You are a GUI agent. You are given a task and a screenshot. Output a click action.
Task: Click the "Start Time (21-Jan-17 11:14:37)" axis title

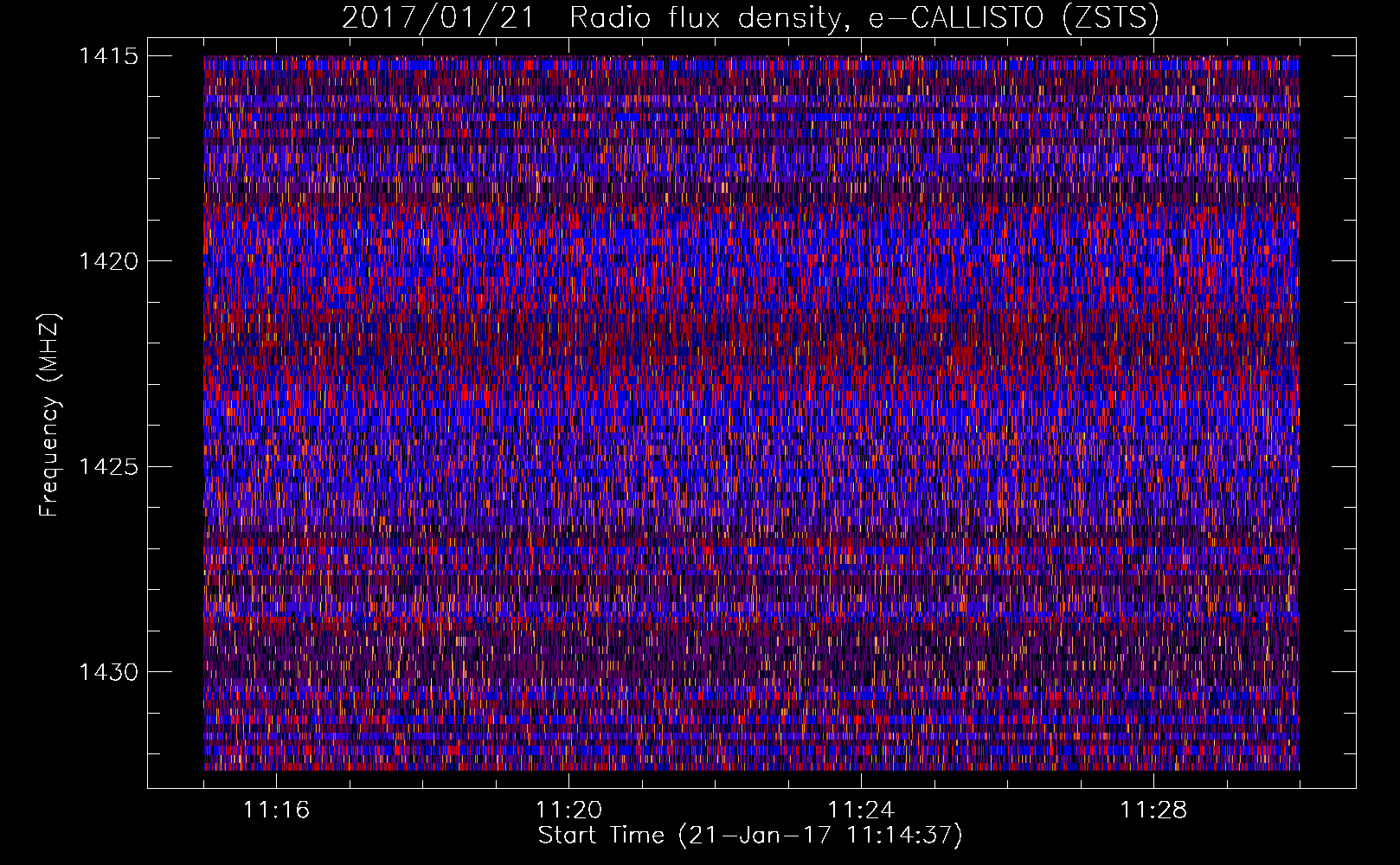point(750,836)
